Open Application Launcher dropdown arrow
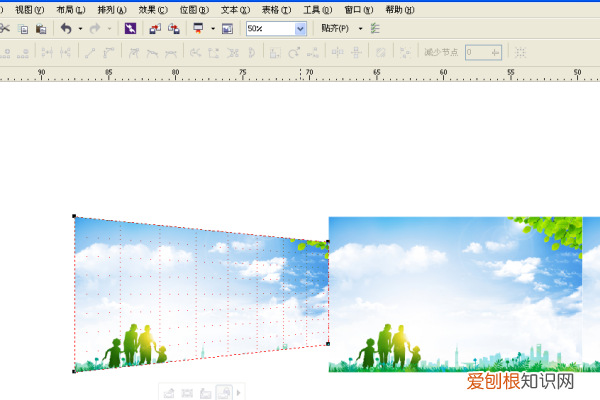 click(213, 29)
